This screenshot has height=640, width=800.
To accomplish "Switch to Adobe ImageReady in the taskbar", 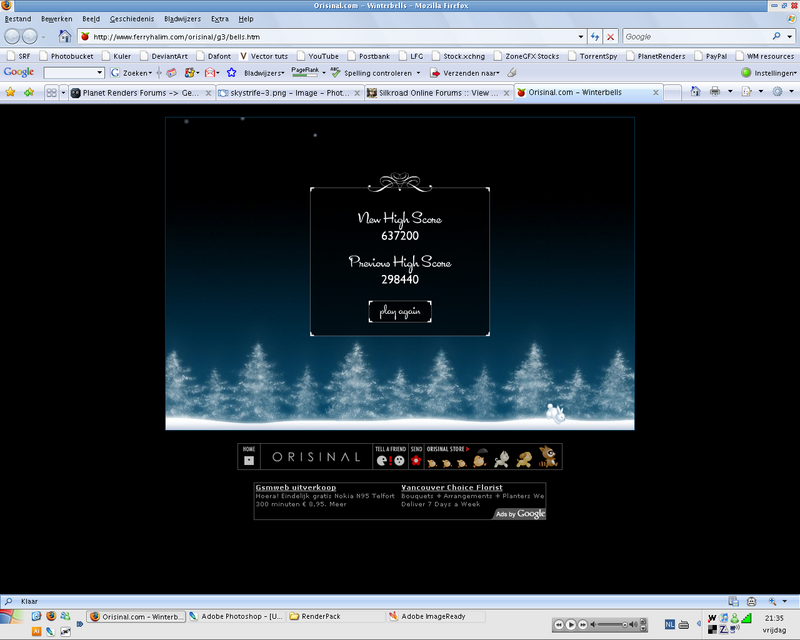I will (435, 616).
